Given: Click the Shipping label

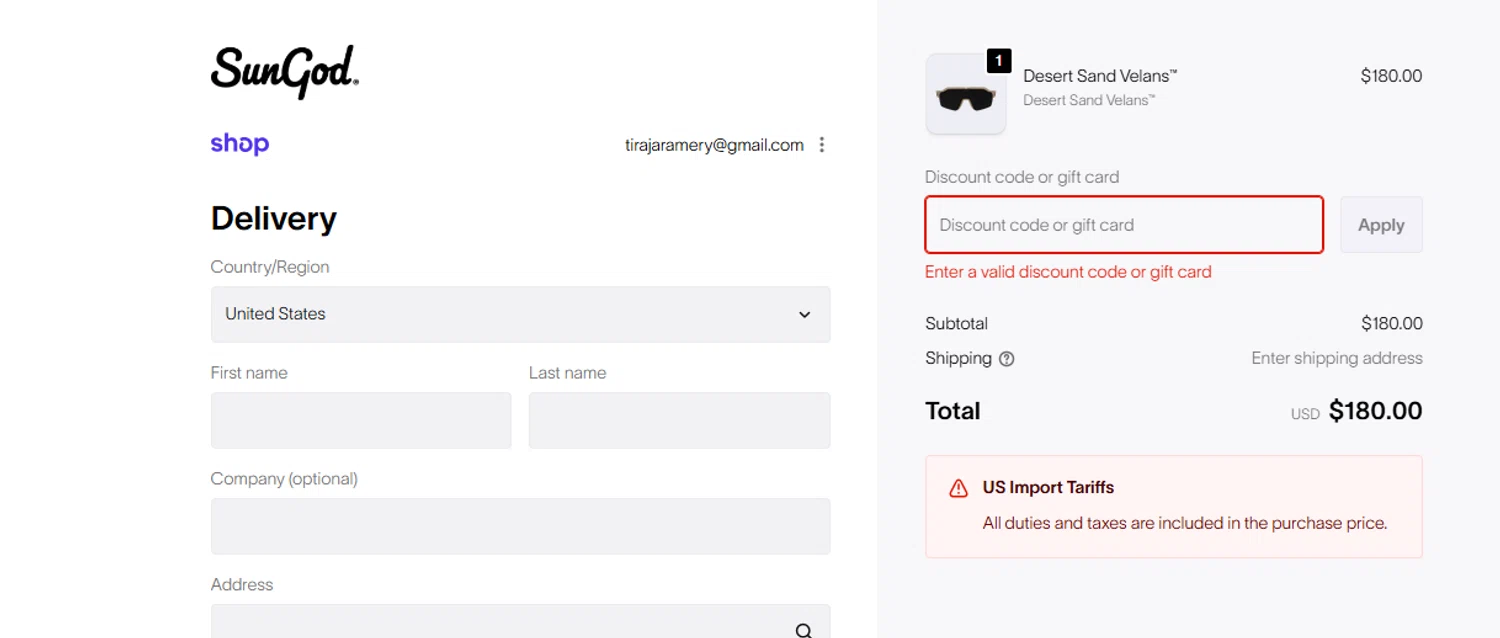Looking at the screenshot, I should [x=958, y=358].
